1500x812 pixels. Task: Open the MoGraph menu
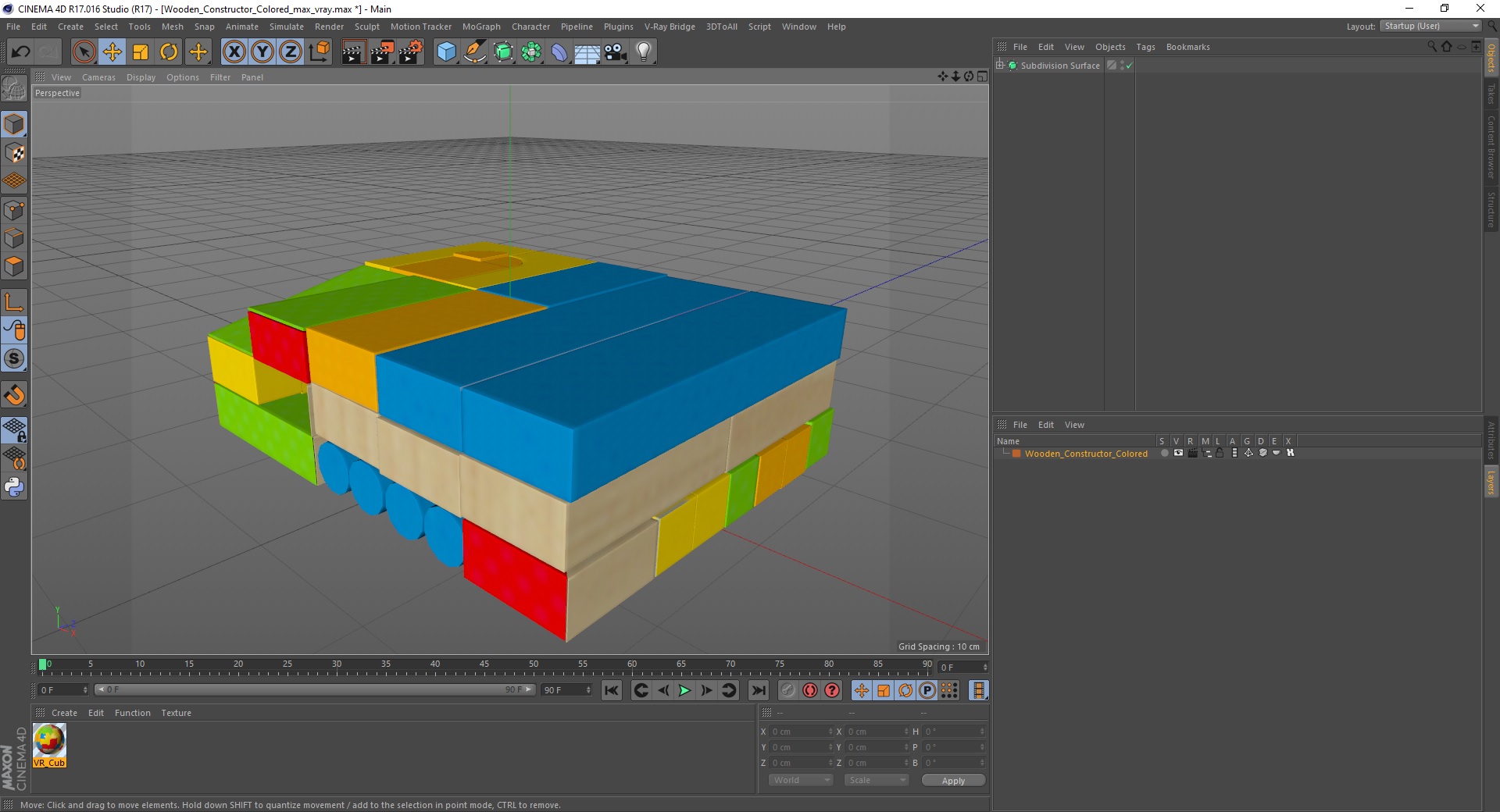(x=481, y=27)
